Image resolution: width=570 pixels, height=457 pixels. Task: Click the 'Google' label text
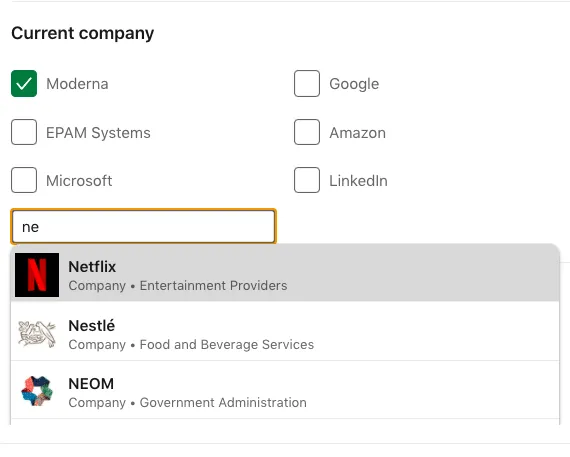(354, 84)
